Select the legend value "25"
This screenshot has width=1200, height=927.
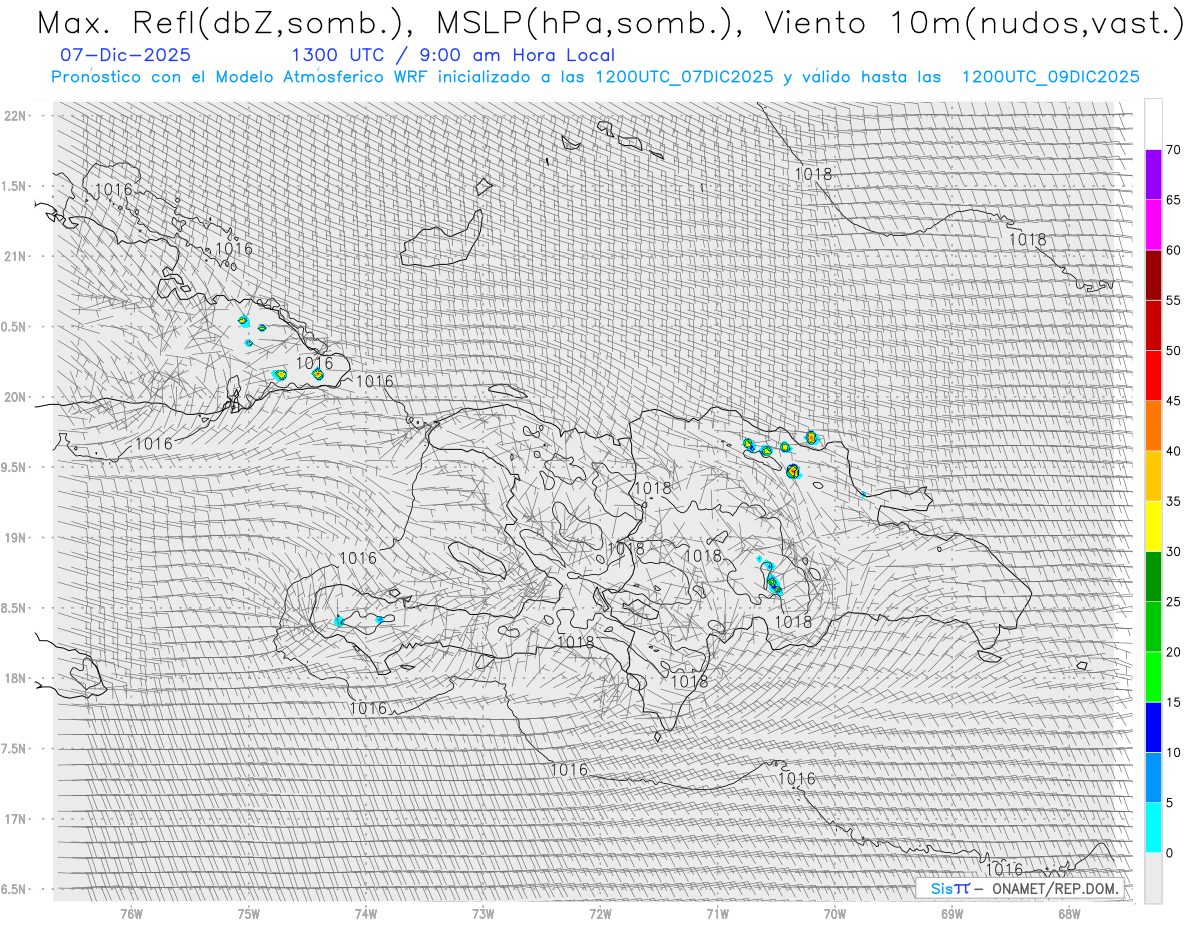tap(1174, 601)
